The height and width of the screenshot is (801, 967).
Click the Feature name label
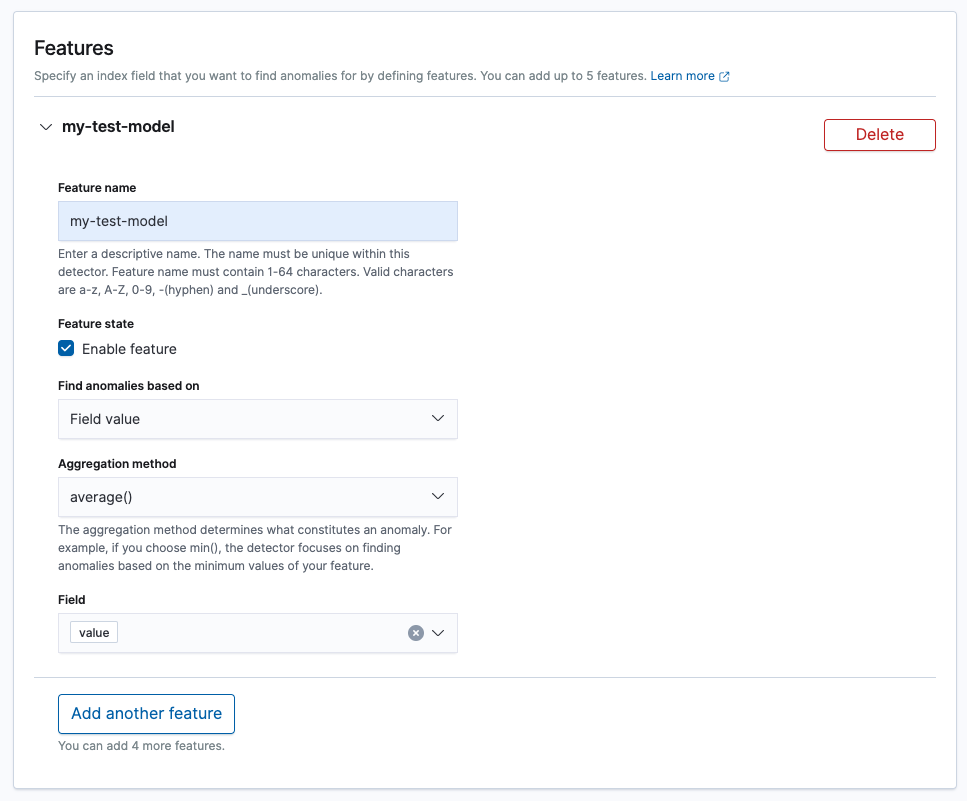coord(97,188)
